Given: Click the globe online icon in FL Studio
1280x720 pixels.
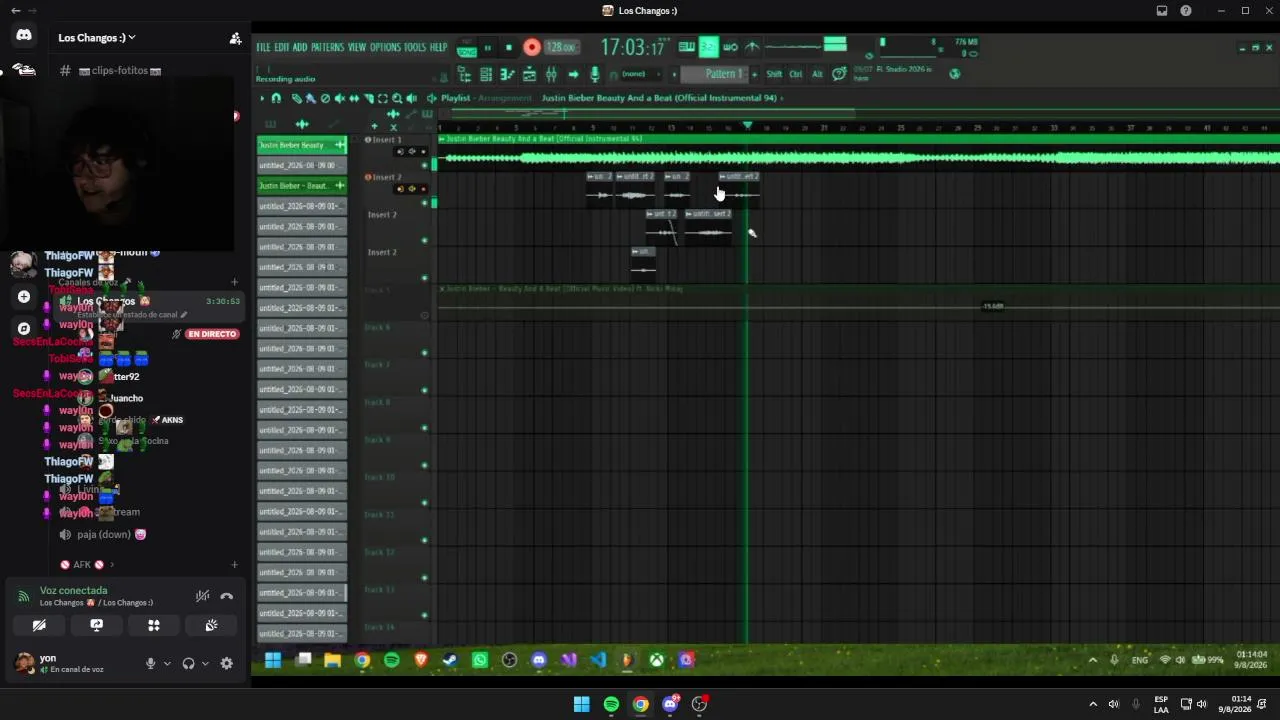Looking at the screenshot, I should click(955, 73).
